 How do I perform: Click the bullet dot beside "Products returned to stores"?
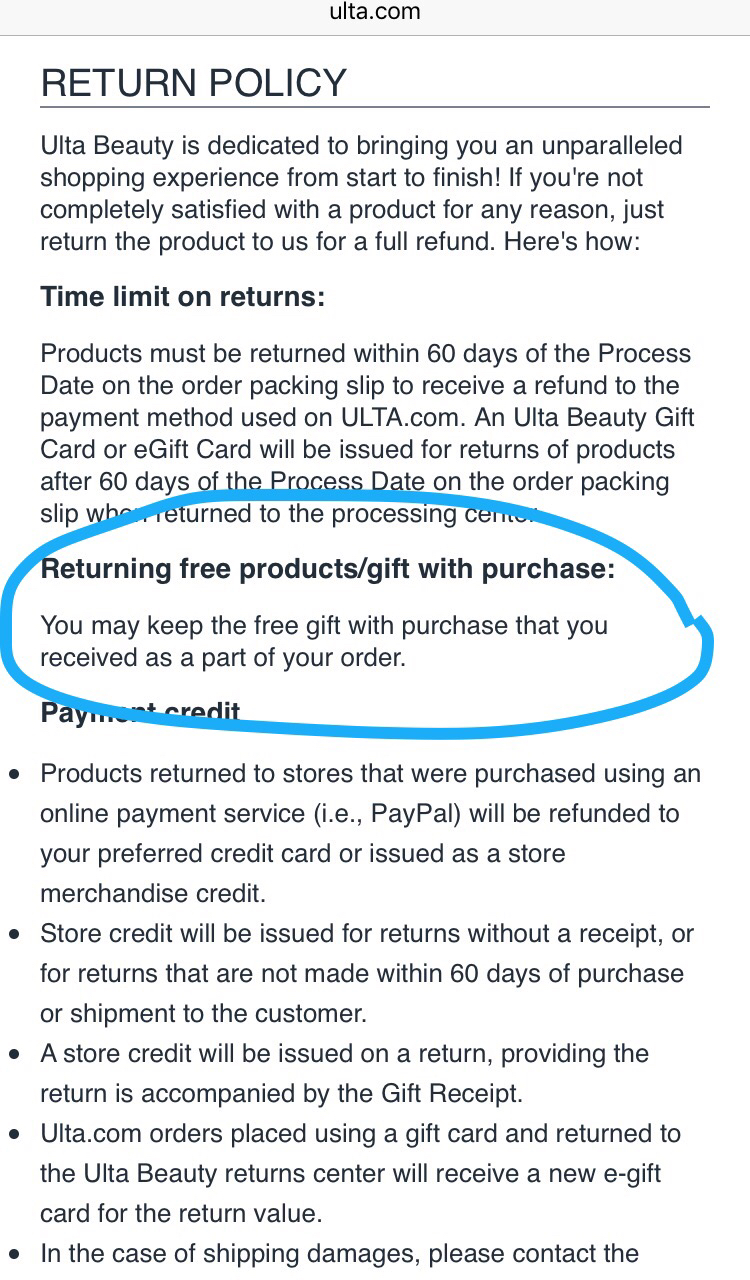pyautogui.click(x=14, y=775)
